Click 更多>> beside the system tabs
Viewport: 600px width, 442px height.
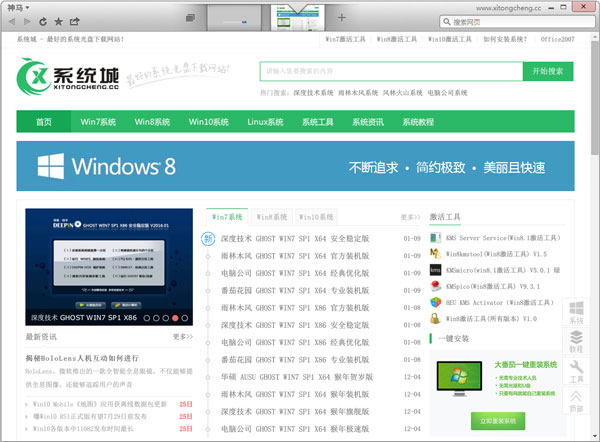[x=410, y=217]
